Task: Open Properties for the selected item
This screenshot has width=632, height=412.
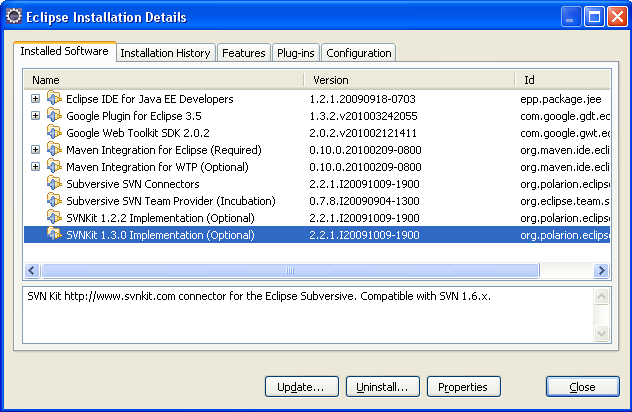Action: click(x=464, y=387)
